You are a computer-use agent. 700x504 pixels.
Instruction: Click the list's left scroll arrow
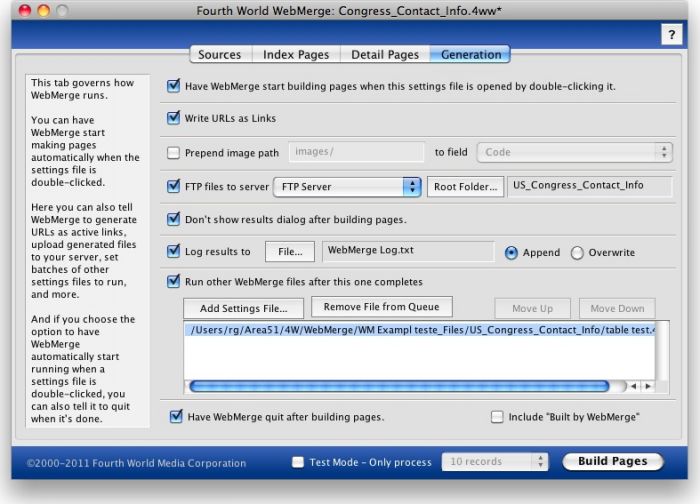click(633, 386)
